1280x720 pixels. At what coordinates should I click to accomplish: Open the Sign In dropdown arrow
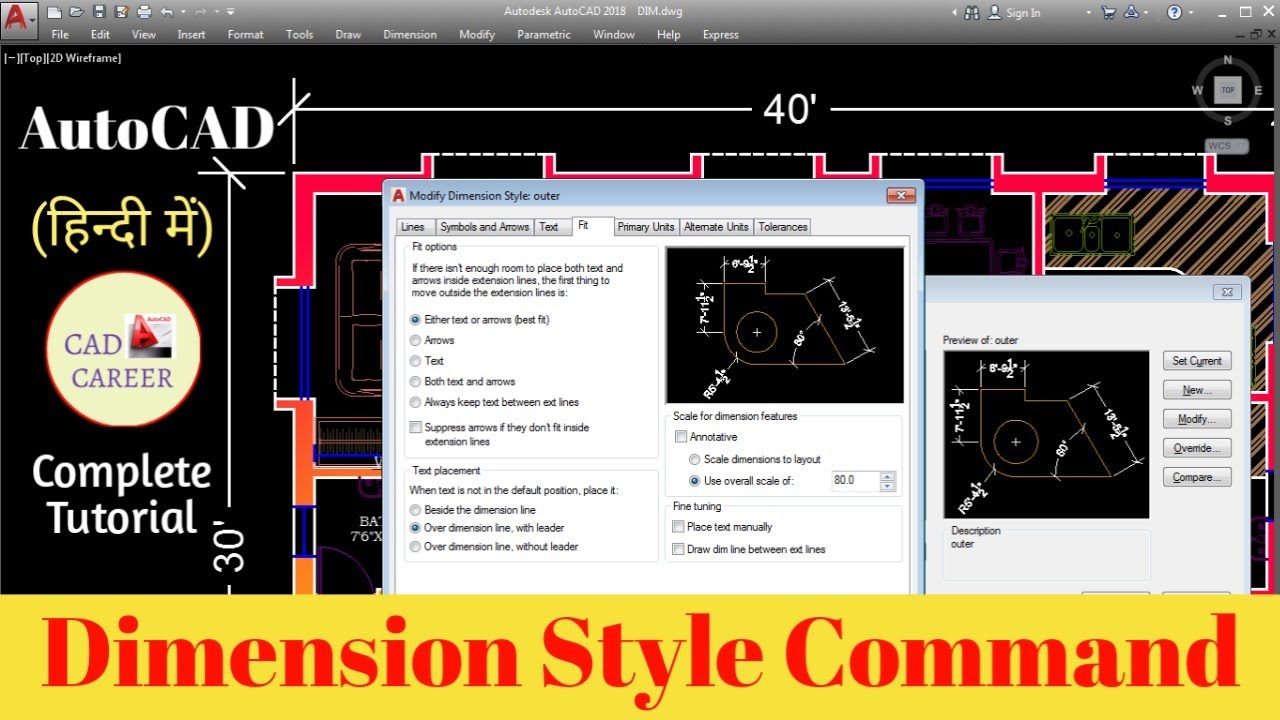coord(1088,12)
